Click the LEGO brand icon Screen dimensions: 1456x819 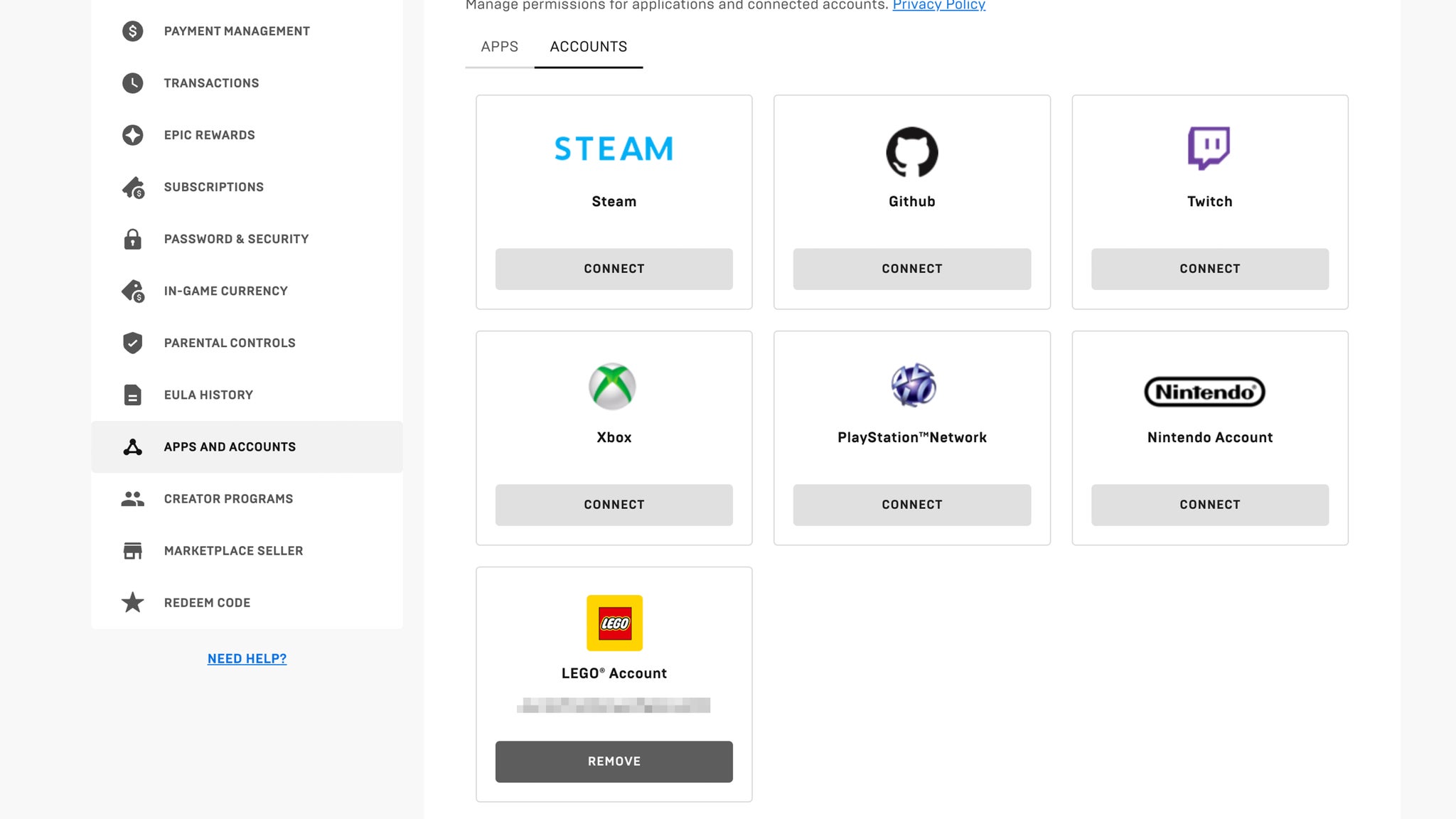pos(614,623)
